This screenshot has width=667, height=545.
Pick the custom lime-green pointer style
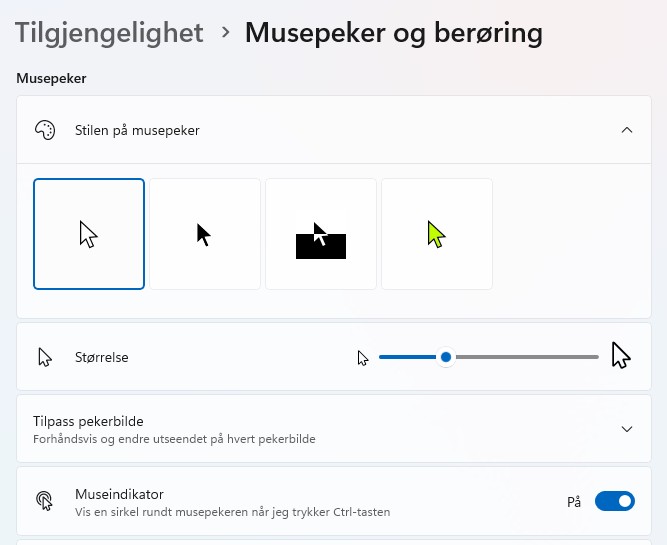point(437,234)
